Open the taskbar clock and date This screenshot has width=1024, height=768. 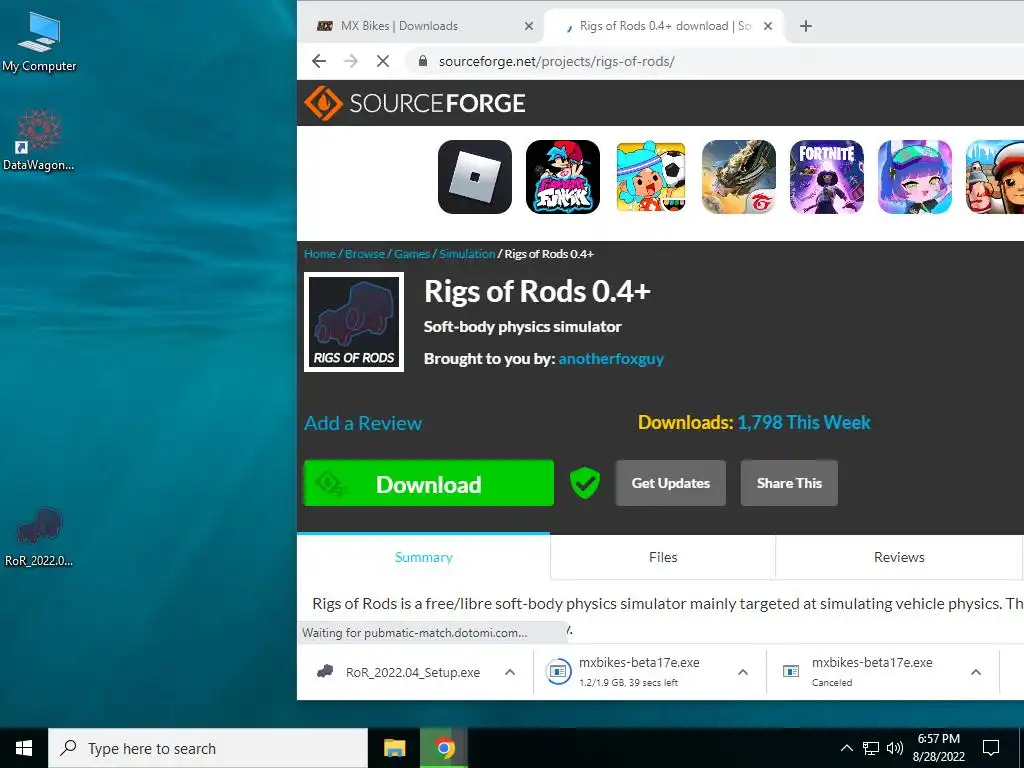tap(938, 748)
